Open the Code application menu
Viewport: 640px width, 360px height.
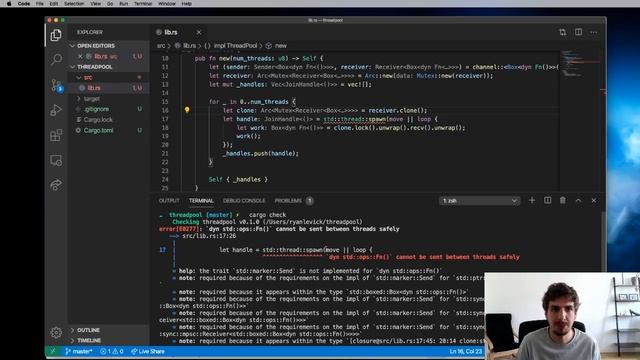pos(24,3)
